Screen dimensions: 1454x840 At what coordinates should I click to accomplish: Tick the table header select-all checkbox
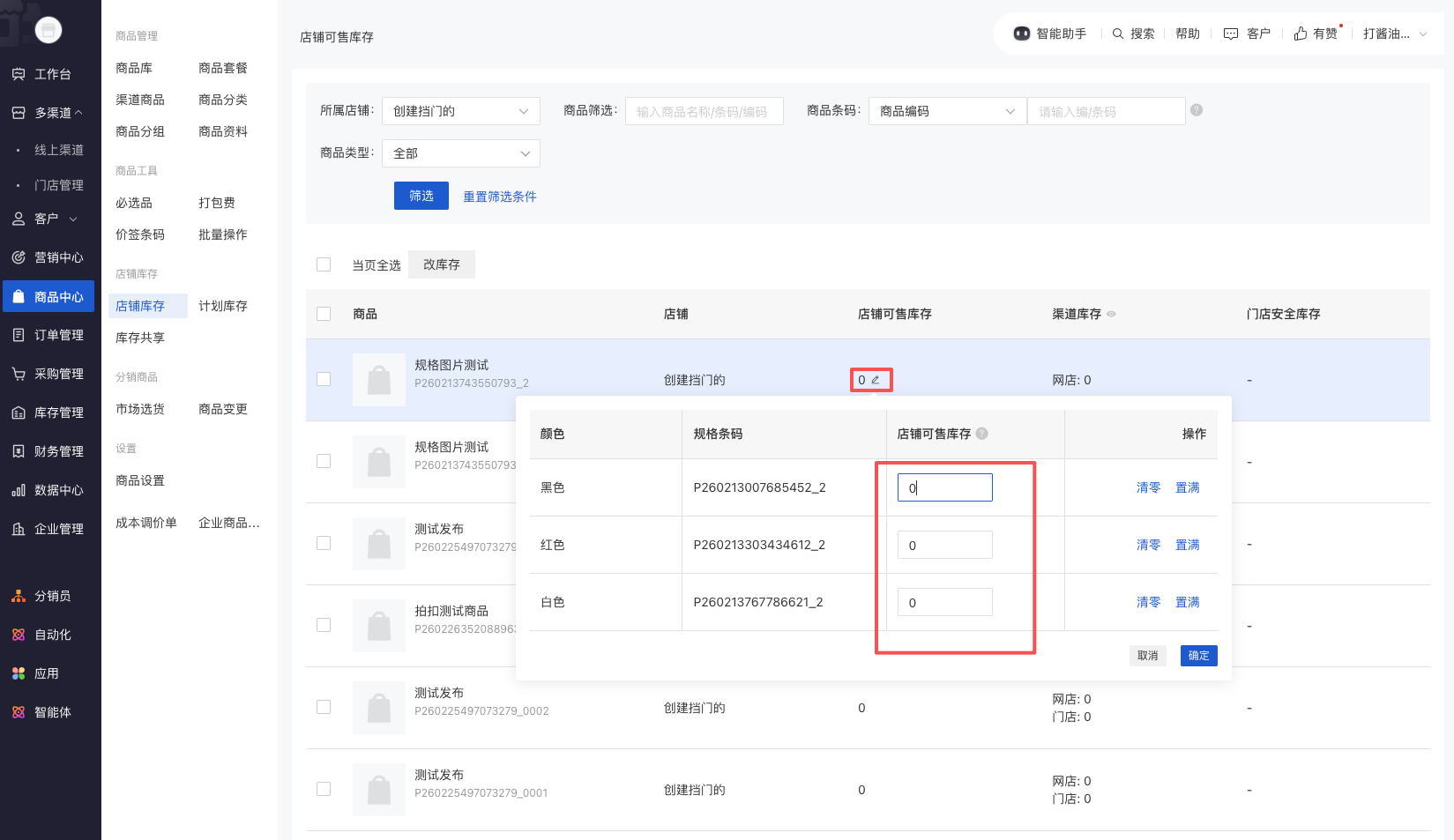point(324,314)
